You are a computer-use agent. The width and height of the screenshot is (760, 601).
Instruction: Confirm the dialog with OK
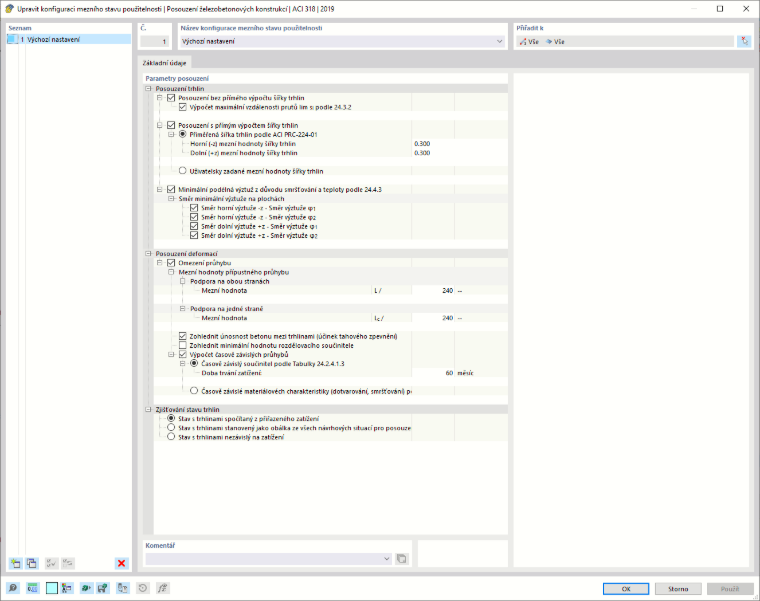tap(626, 589)
